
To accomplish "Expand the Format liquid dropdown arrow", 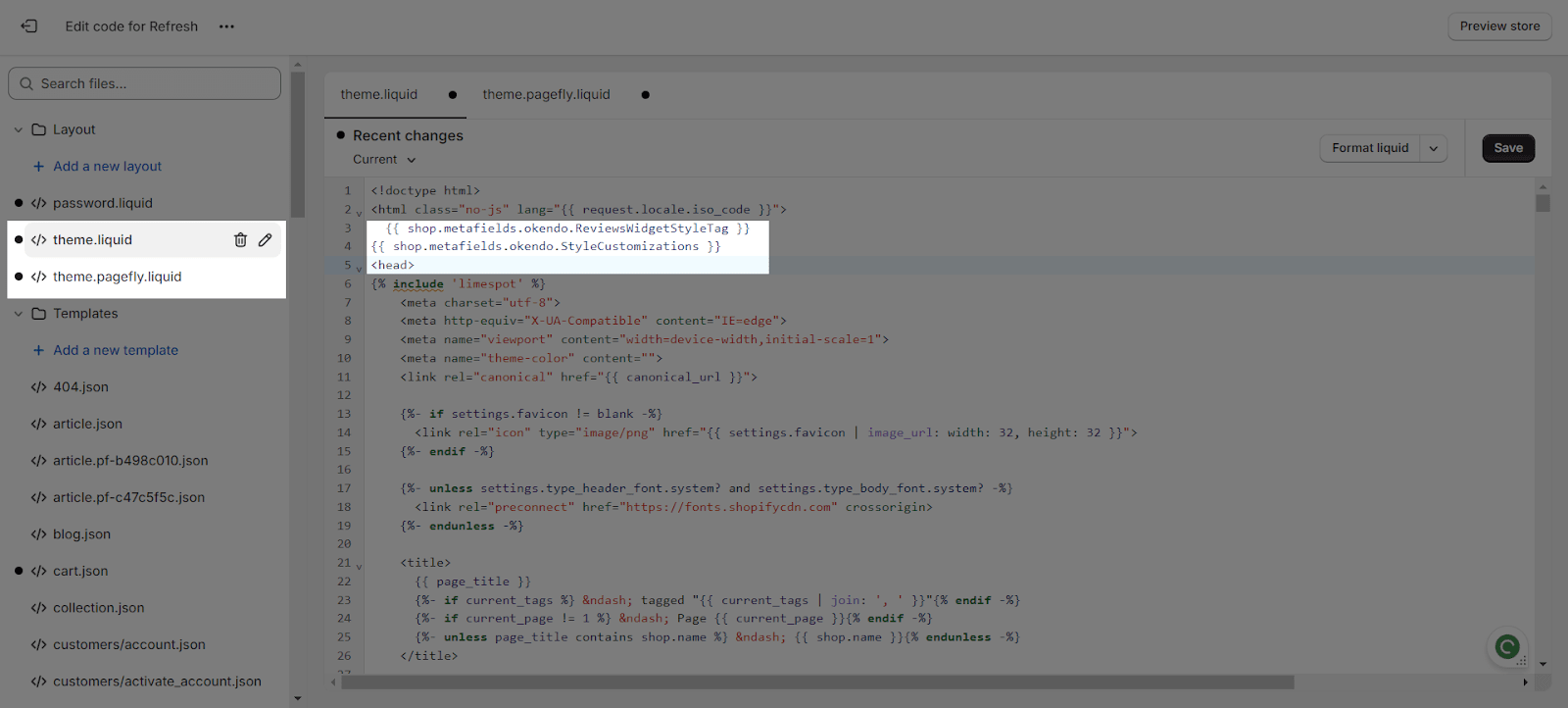I will point(1433,148).
